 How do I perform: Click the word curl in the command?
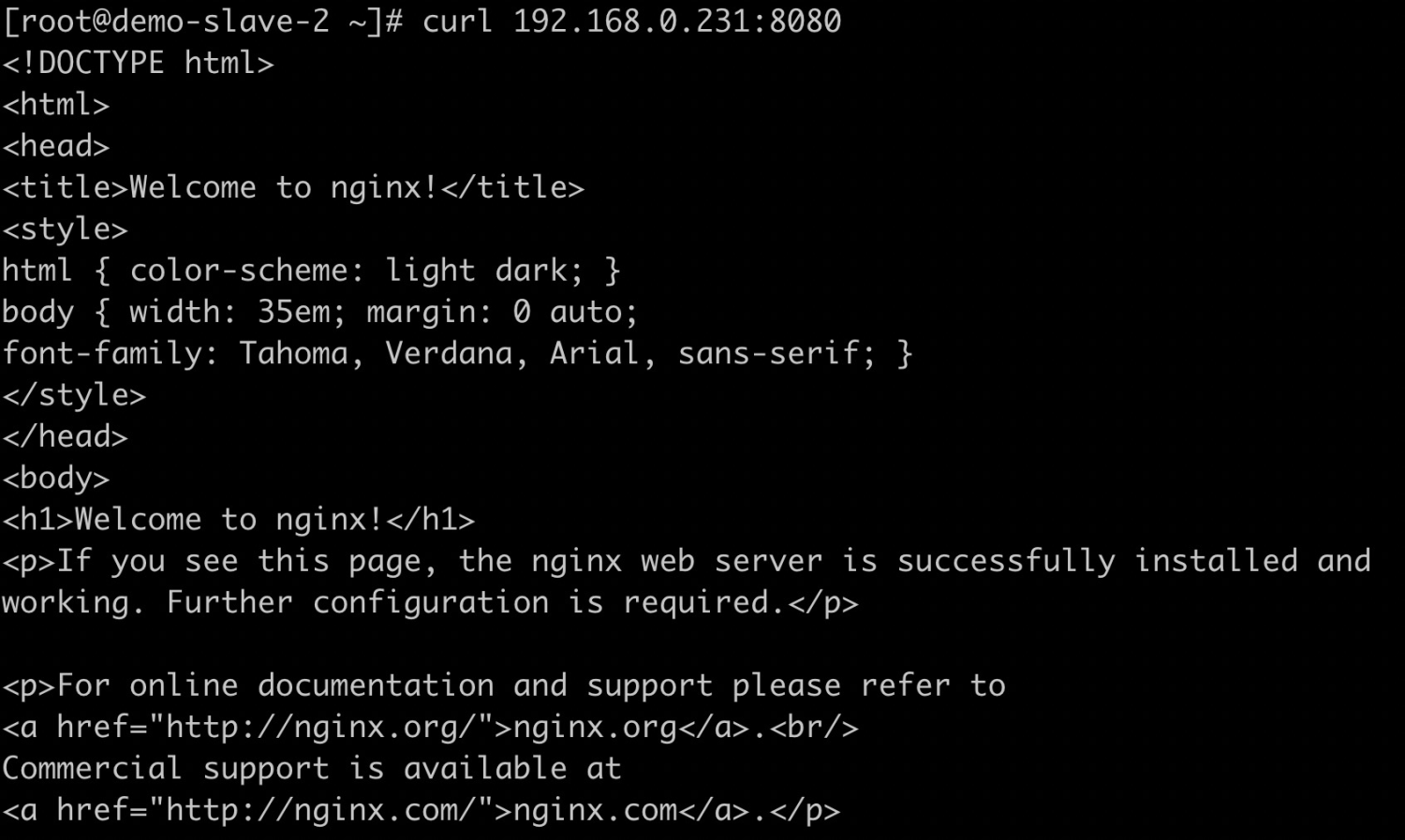pyautogui.click(x=457, y=22)
